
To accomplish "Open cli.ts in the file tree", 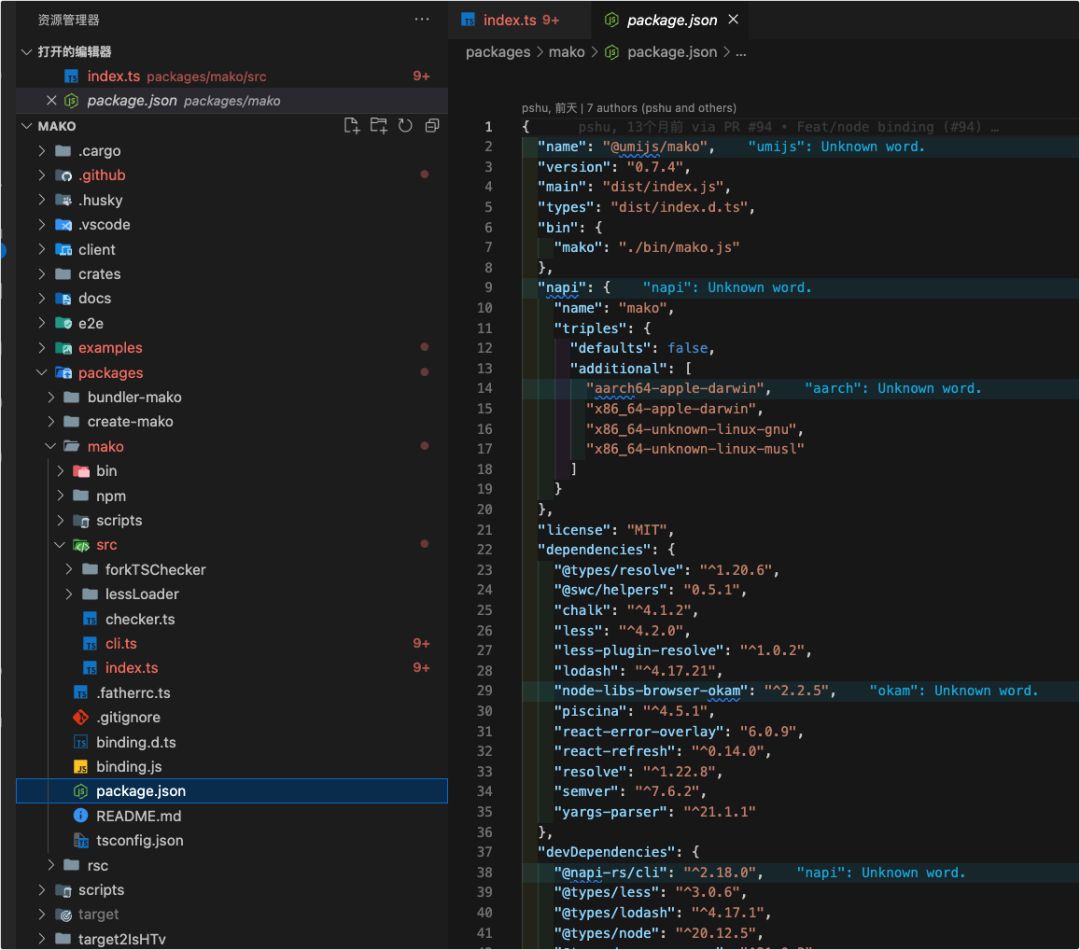I will (x=121, y=643).
